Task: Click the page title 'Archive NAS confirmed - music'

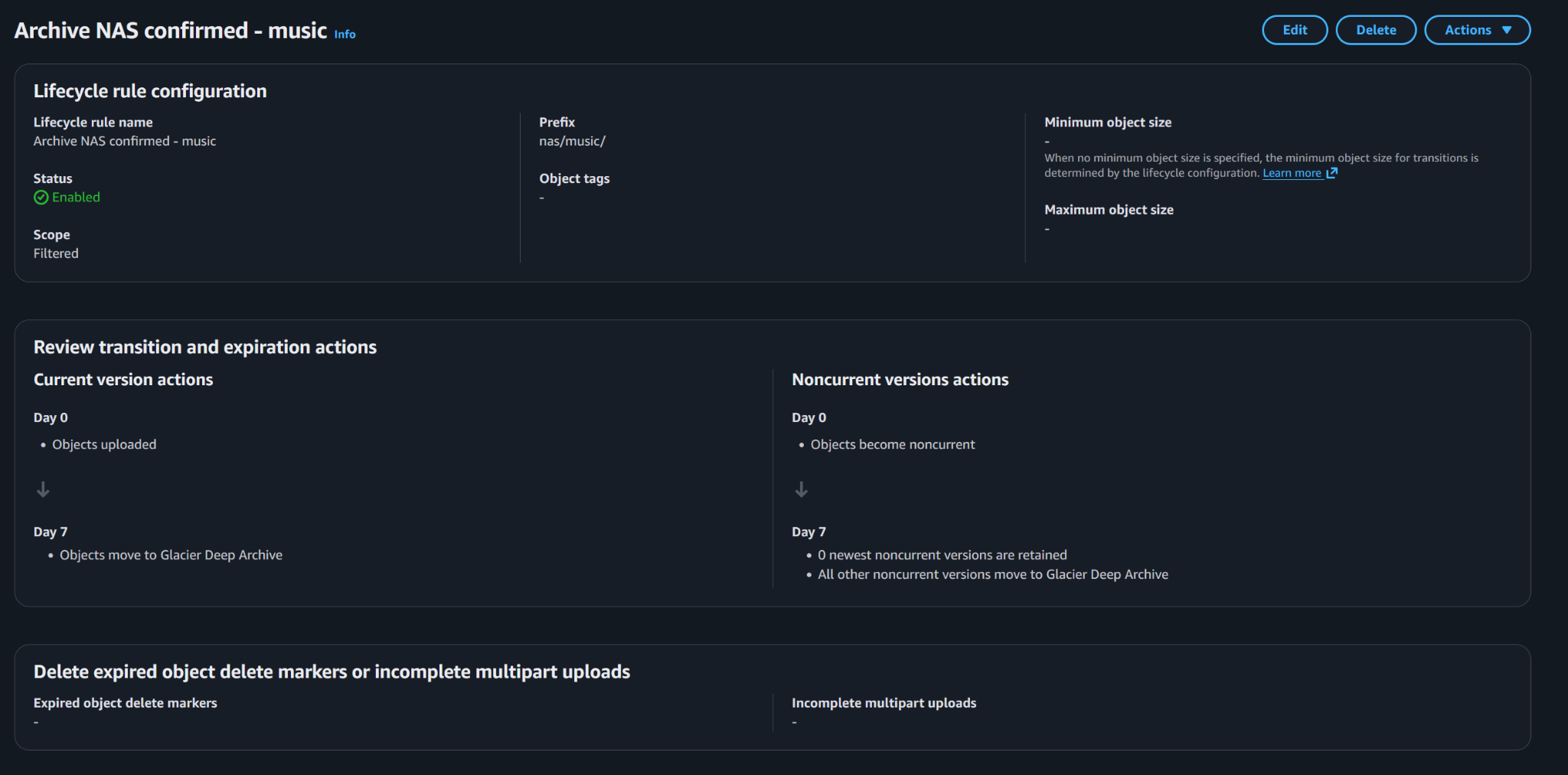Action: pyautogui.click(x=171, y=31)
